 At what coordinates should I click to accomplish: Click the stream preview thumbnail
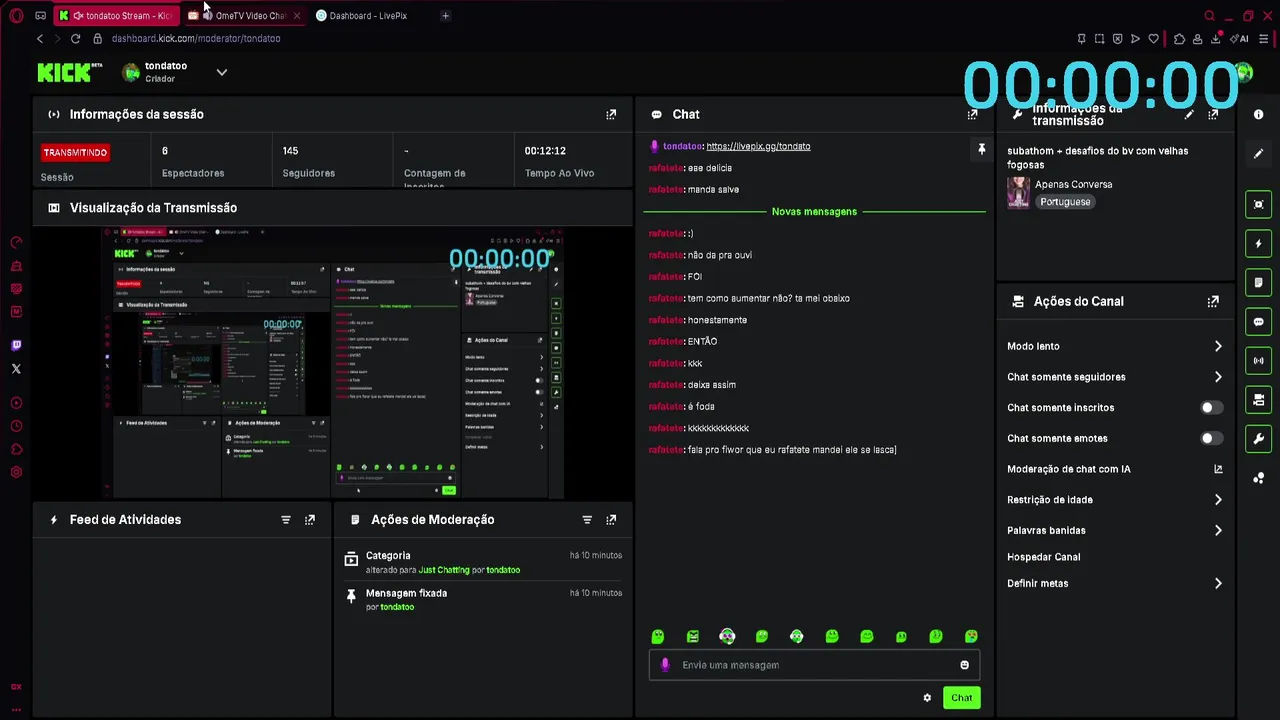333,363
